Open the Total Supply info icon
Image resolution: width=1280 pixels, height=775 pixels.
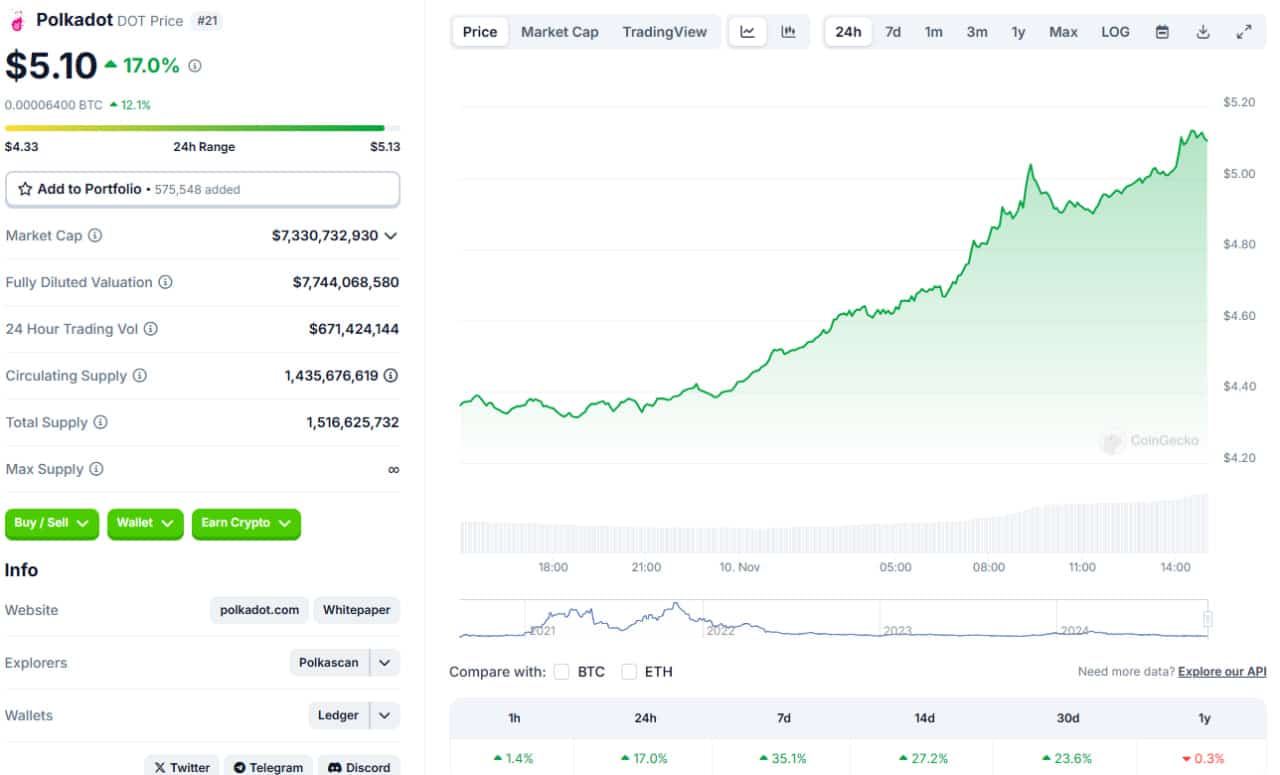[x=100, y=422]
